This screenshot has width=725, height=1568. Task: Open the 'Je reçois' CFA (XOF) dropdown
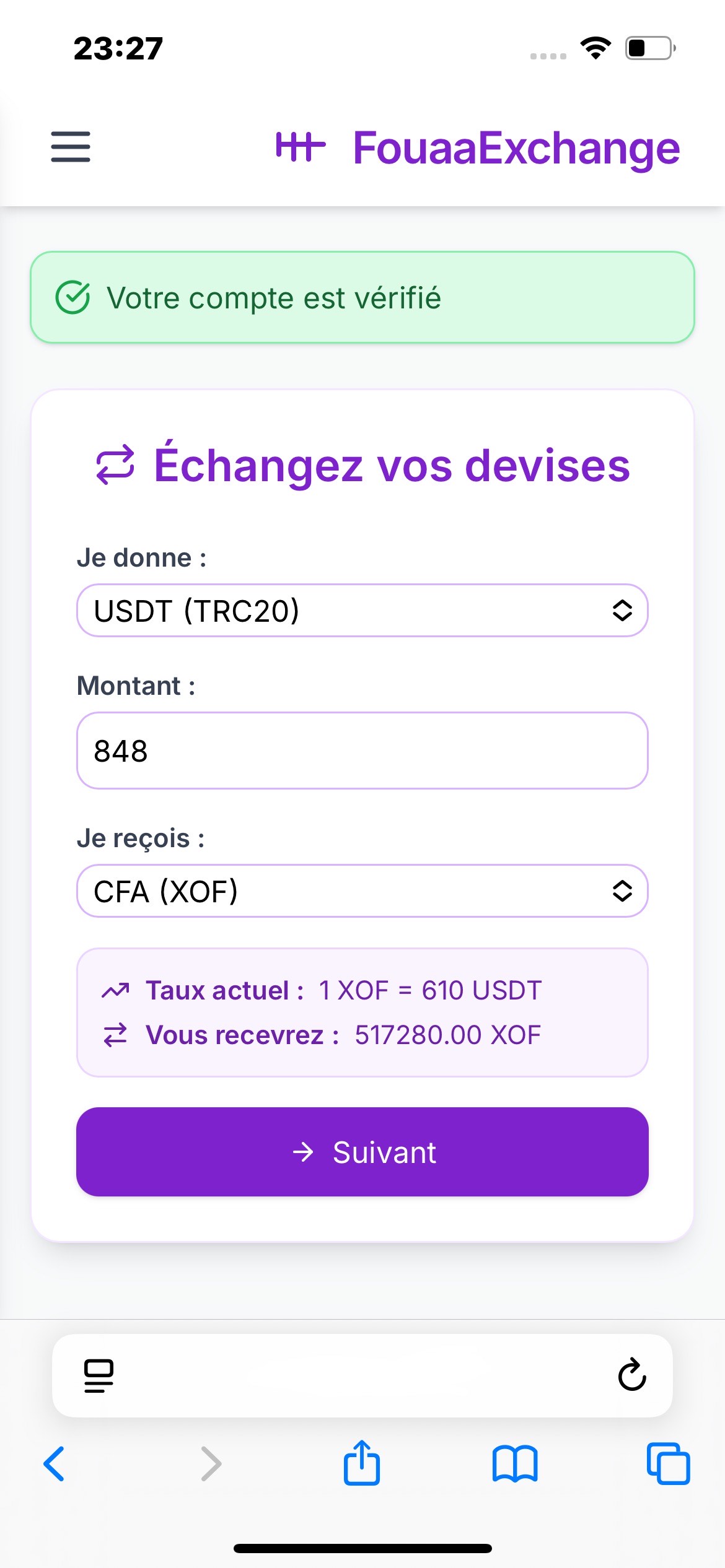[362, 891]
